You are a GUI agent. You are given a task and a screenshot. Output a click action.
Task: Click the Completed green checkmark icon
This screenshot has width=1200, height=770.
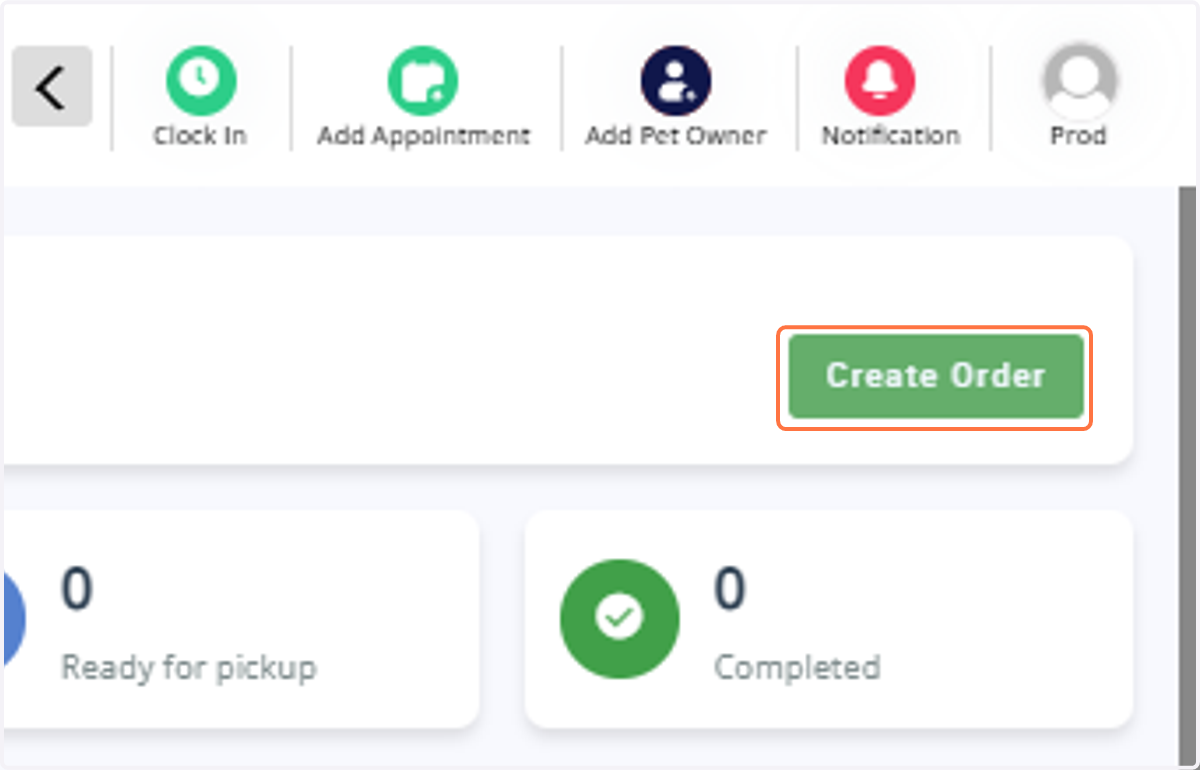pyautogui.click(x=620, y=620)
